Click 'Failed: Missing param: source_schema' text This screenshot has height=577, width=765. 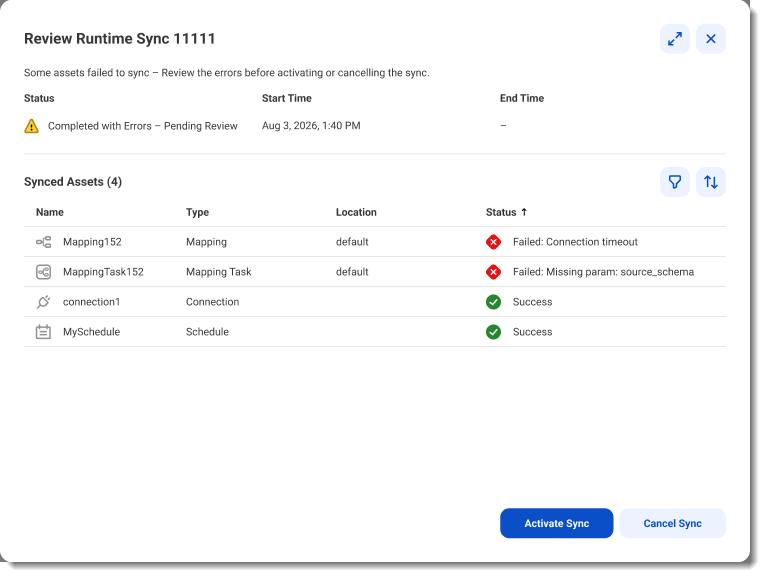click(x=603, y=272)
